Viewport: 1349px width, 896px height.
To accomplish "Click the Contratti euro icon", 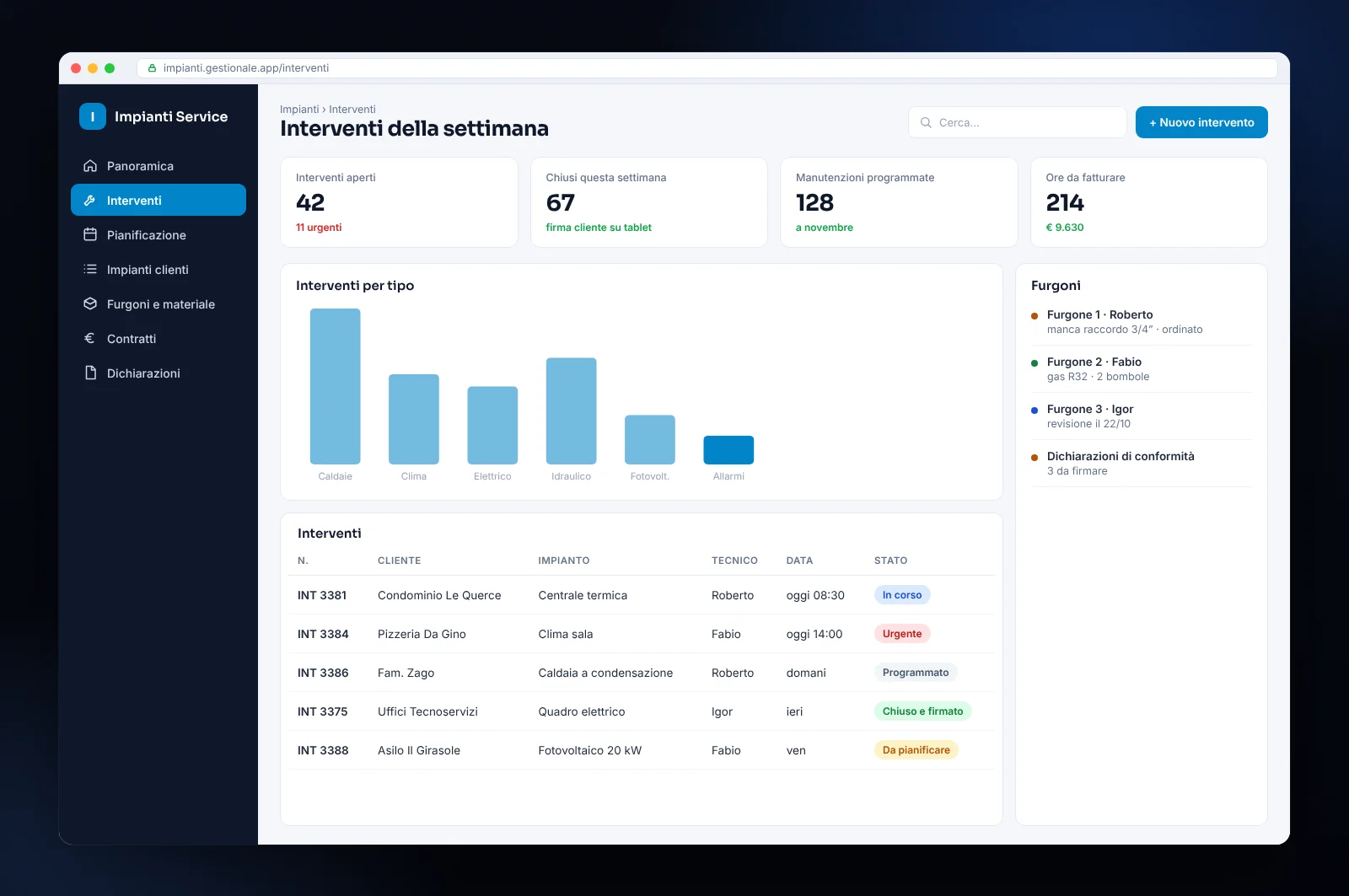I will click(x=90, y=339).
